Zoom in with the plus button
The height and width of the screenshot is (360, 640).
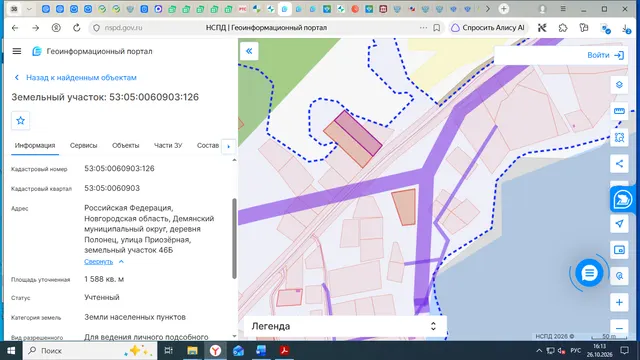(x=619, y=302)
